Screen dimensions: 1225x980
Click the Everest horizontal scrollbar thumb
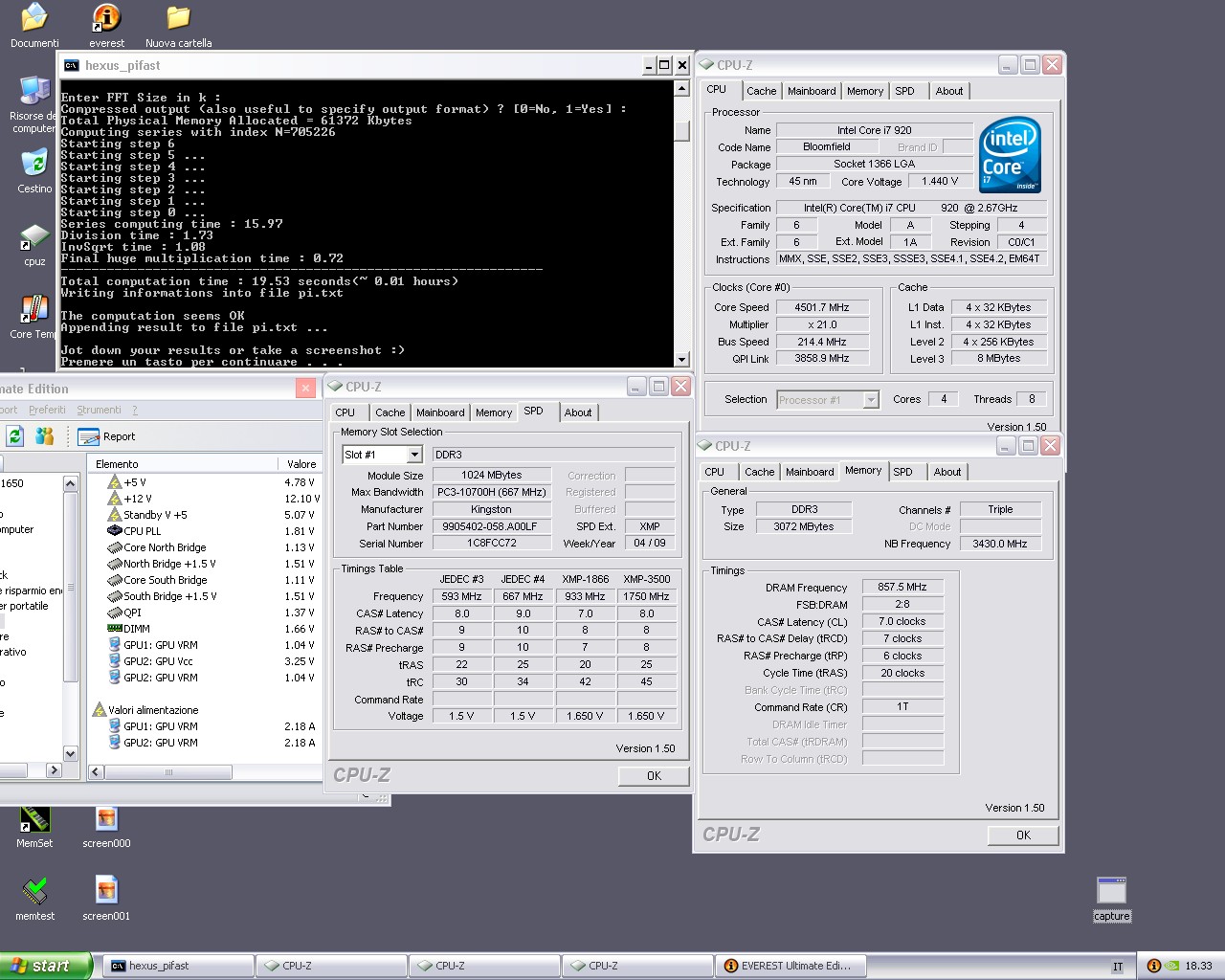(168, 771)
